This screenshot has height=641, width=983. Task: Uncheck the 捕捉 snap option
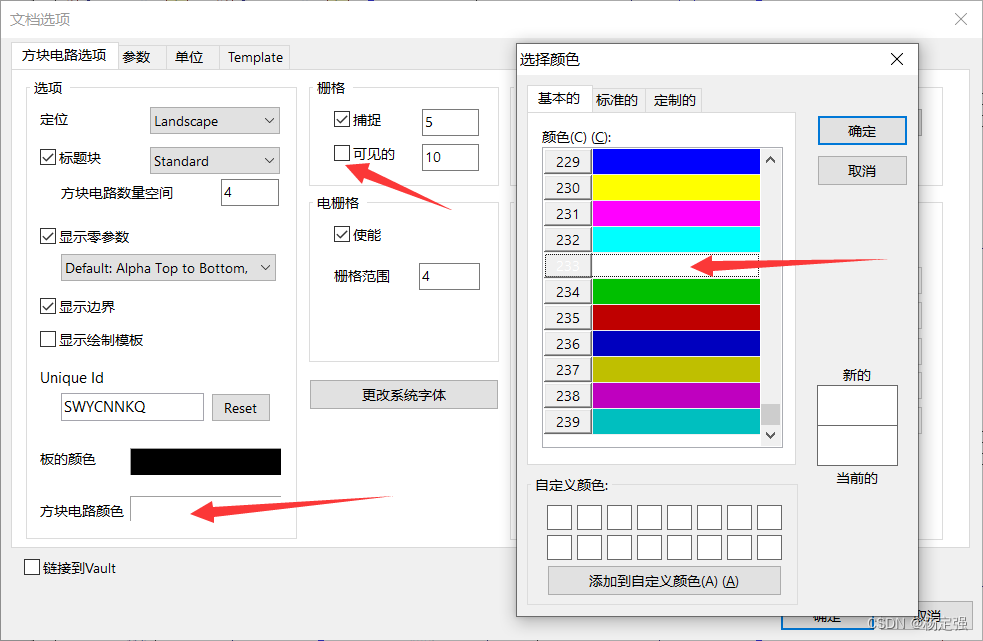(341, 119)
